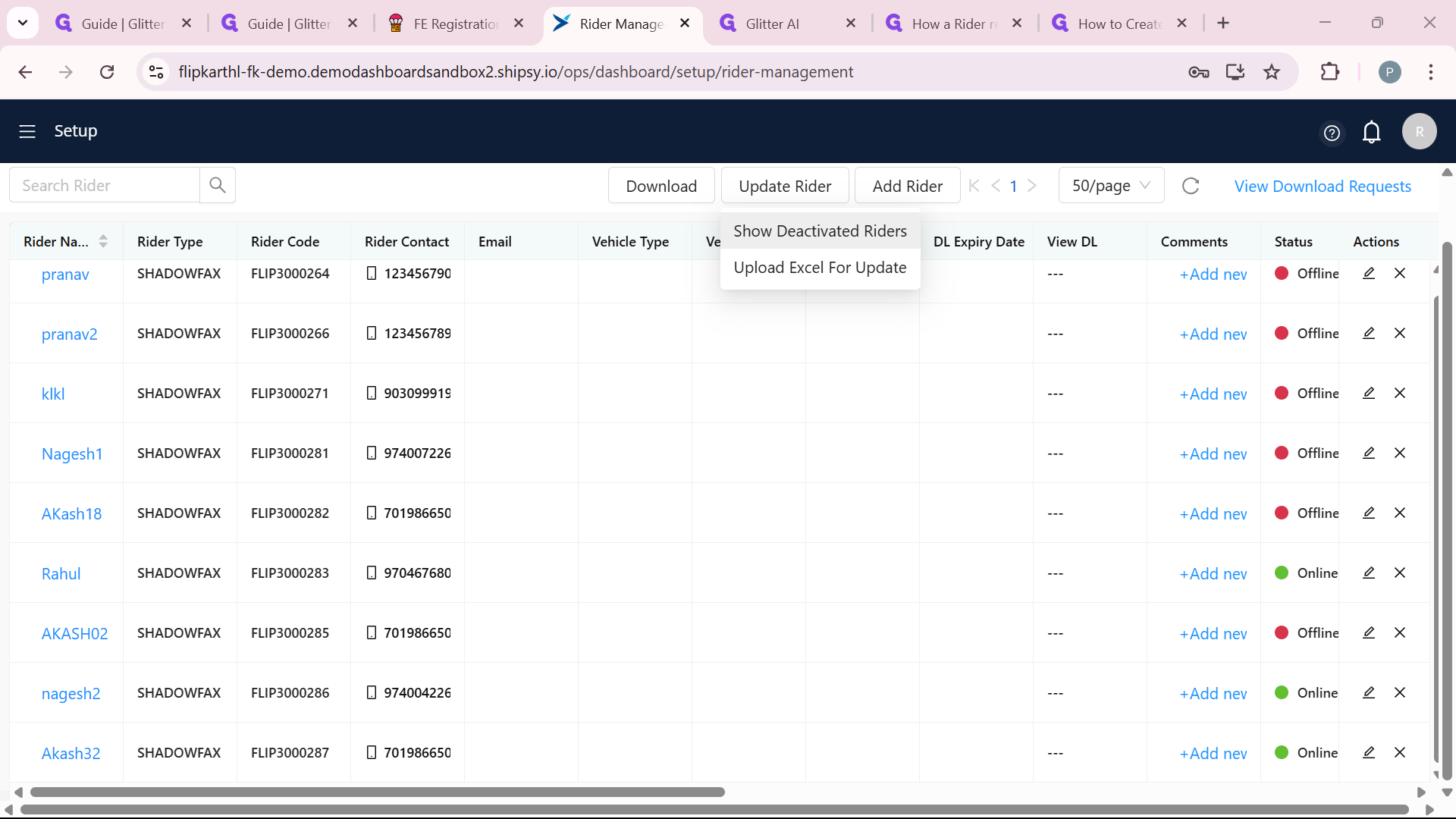Click current page number 1
1456x819 pixels.
tap(1013, 186)
